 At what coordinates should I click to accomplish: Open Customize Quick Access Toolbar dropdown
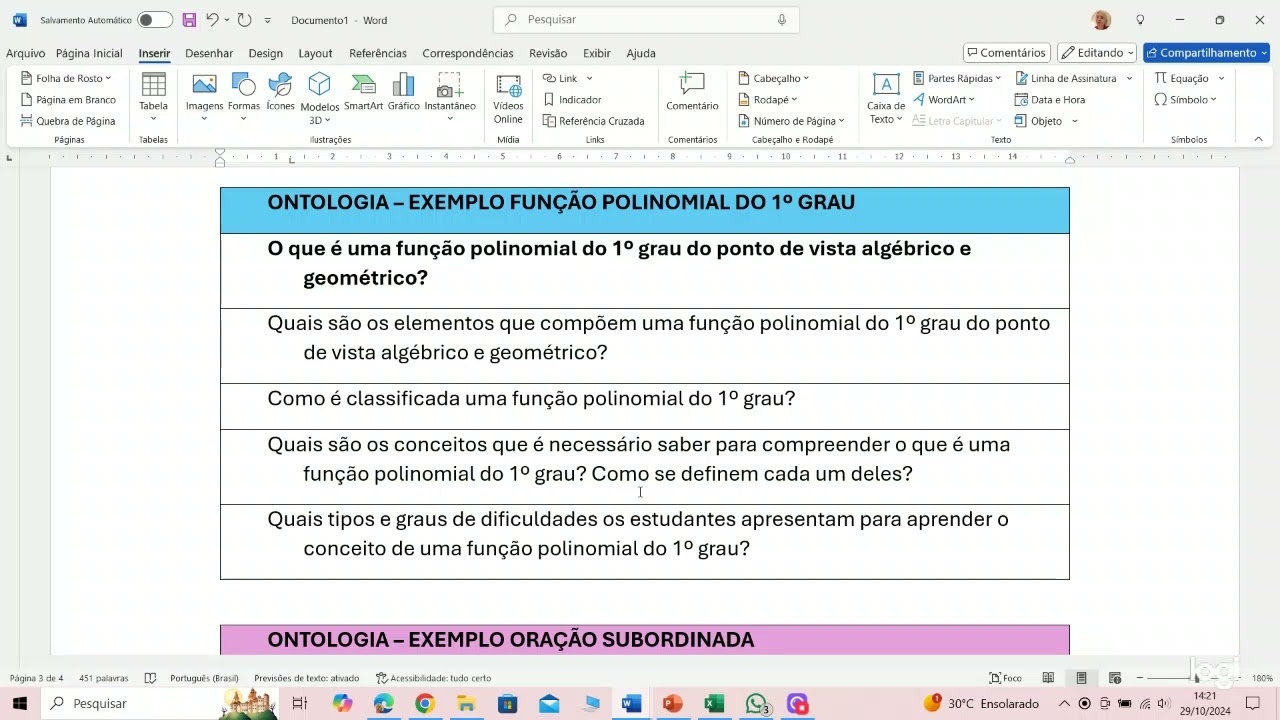click(267, 20)
